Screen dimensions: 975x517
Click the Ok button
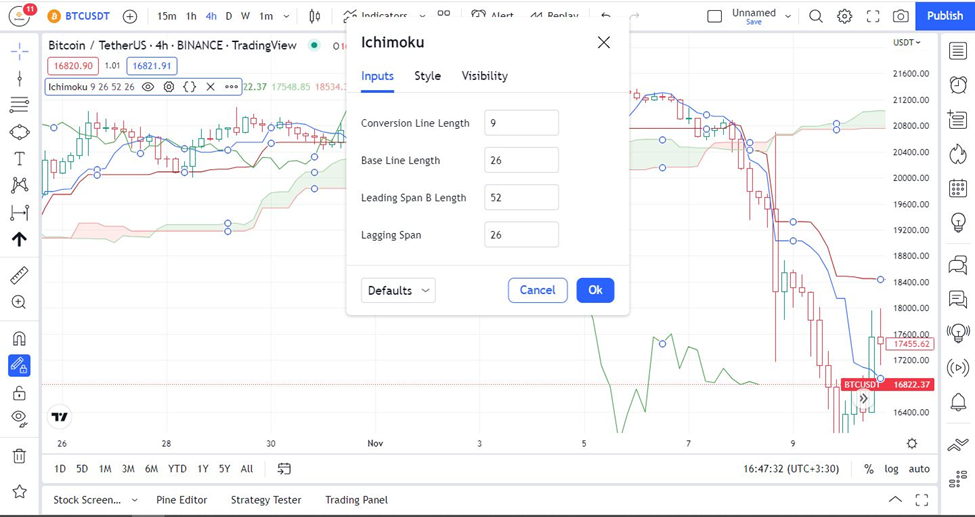click(x=595, y=291)
